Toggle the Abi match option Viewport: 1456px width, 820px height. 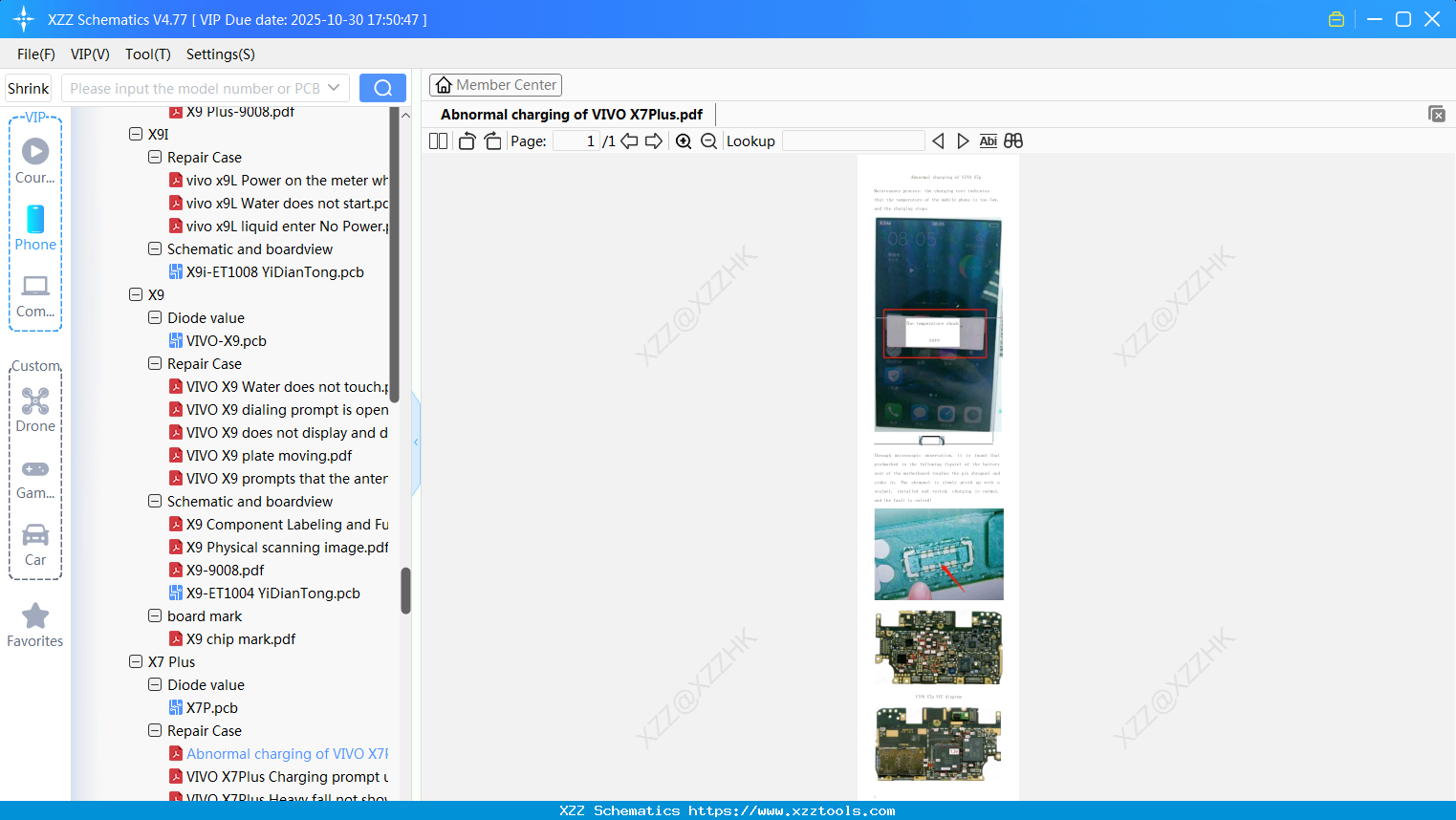click(x=989, y=141)
